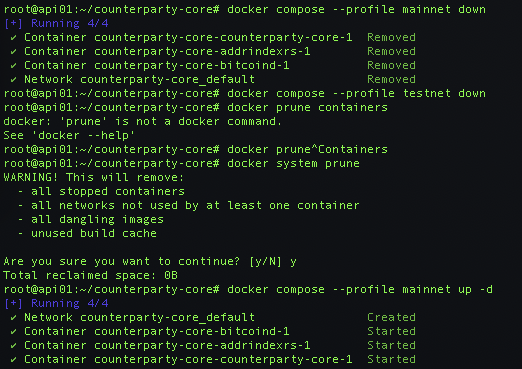Click the "See 'docker --help'" text

69,136
